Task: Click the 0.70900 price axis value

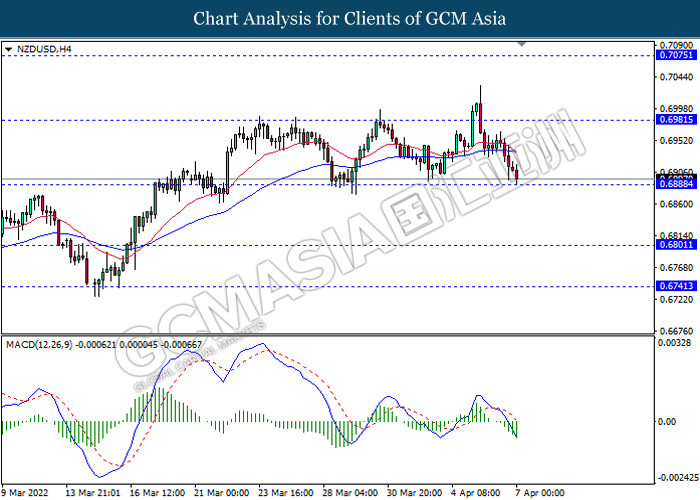Action: tap(677, 45)
